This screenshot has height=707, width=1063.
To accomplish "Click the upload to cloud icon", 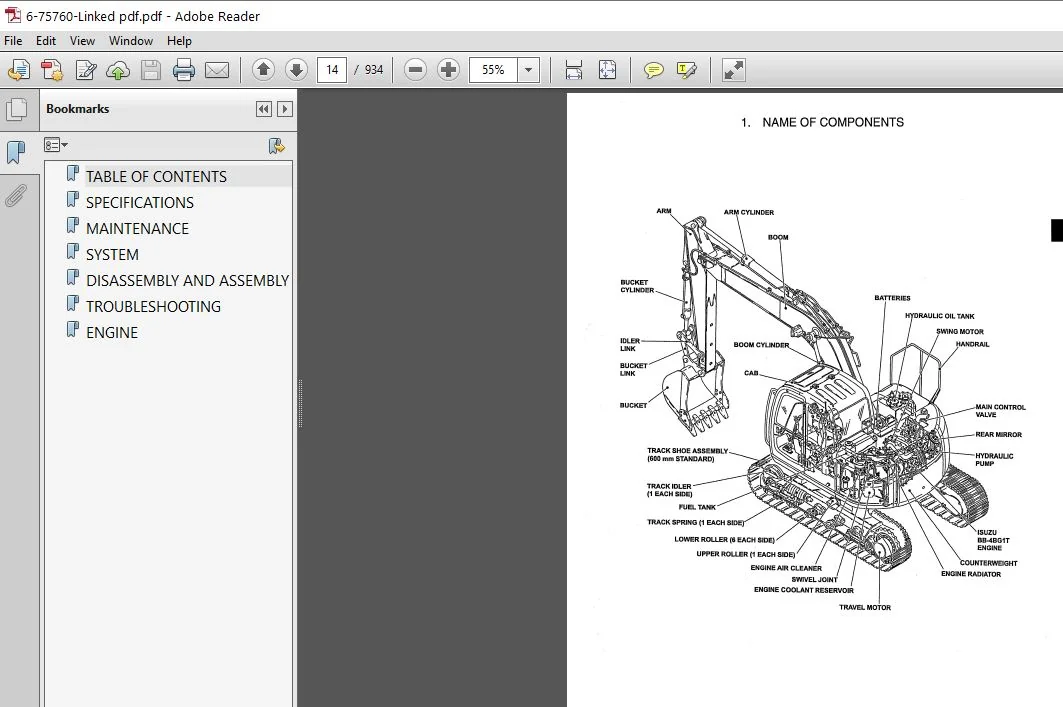I will (x=118, y=70).
